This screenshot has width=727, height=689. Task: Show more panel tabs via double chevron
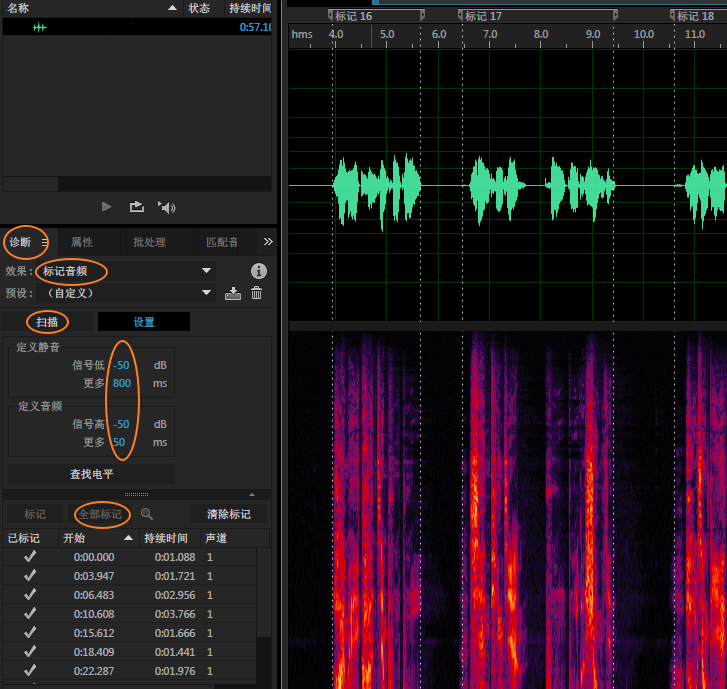[x=268, y=242]
